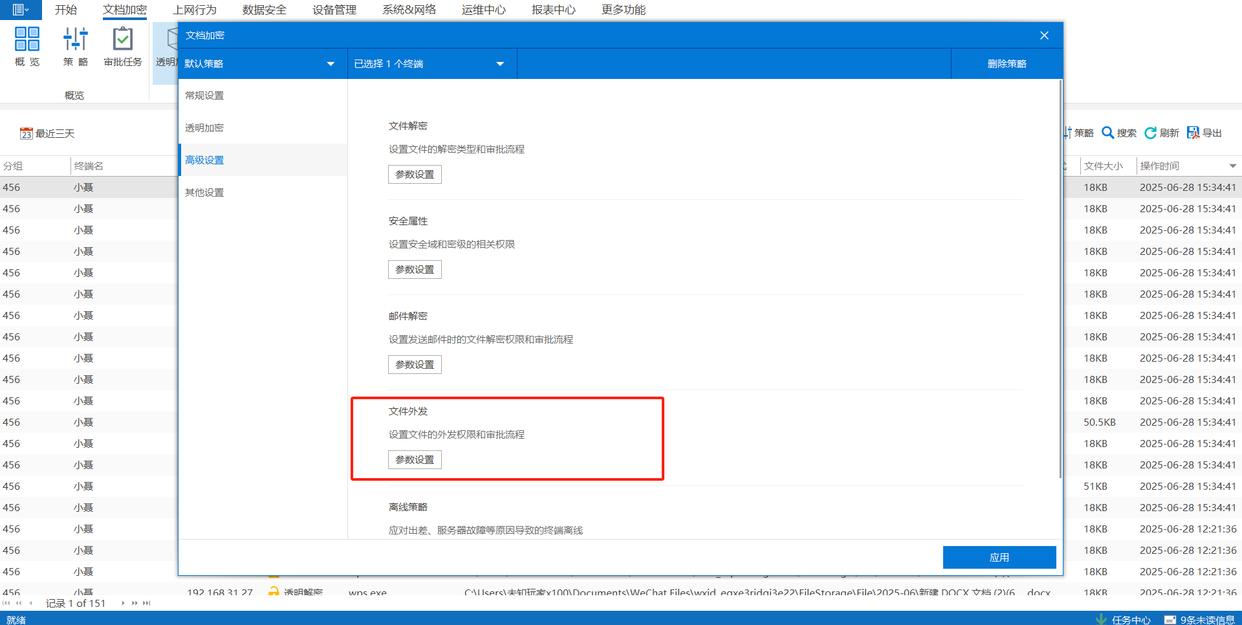The image size is (1242, 625).
Task: Open the 任务中心 download icon in status bar
Action: pos(1102,619)
